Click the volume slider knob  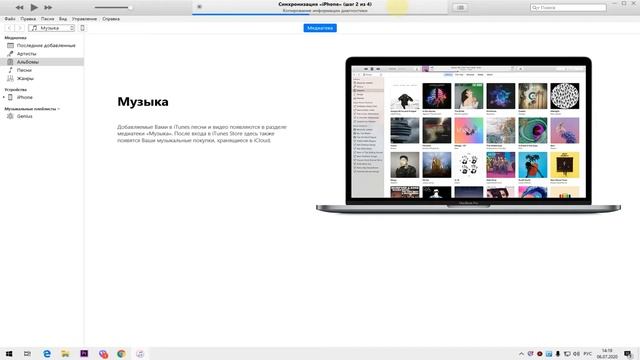pos(130,7)
